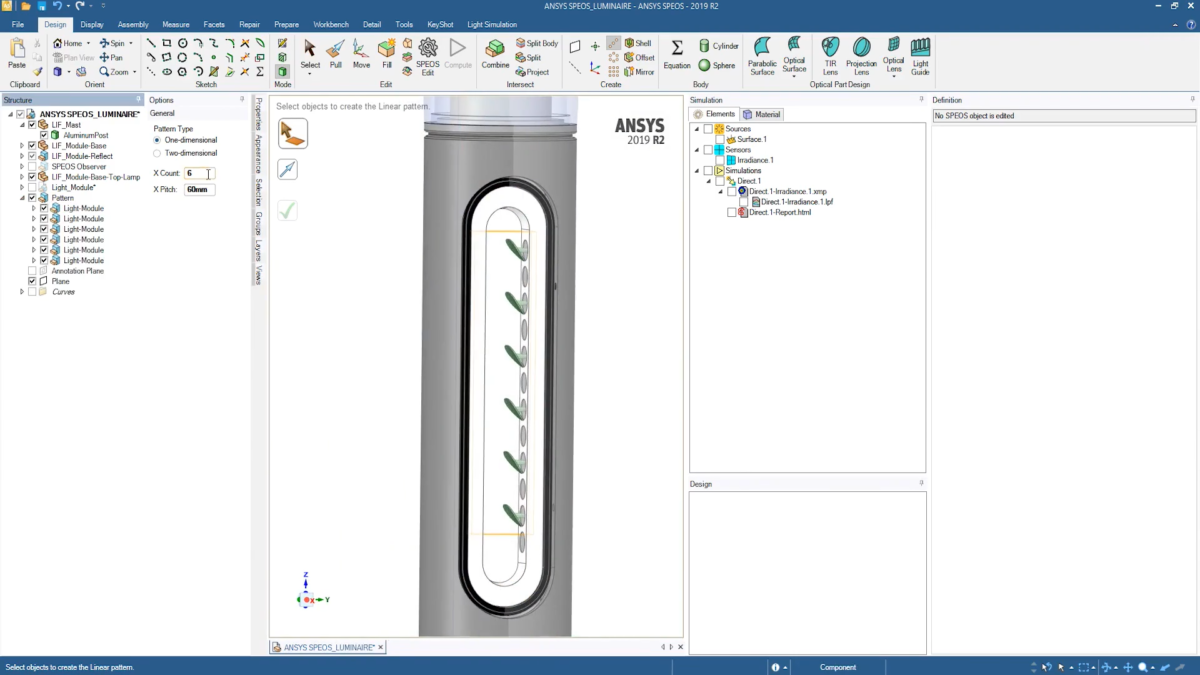Toggle the LIF_Mast visibility checkbox
The height and width of the screenshot is (675, 1200).
[x=32, y=125]
